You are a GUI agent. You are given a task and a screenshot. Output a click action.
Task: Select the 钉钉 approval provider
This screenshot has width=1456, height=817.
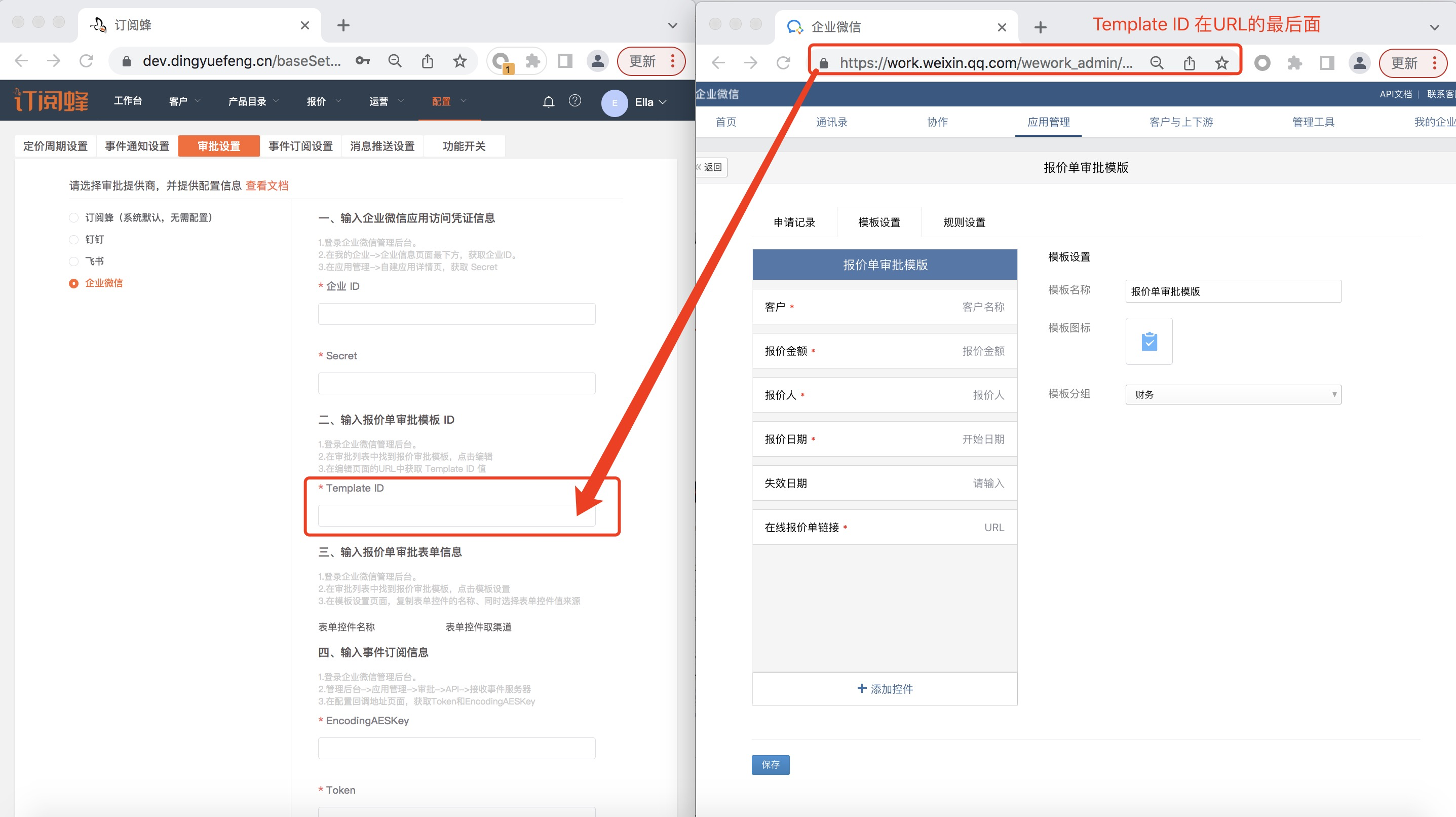click(74, 239)
